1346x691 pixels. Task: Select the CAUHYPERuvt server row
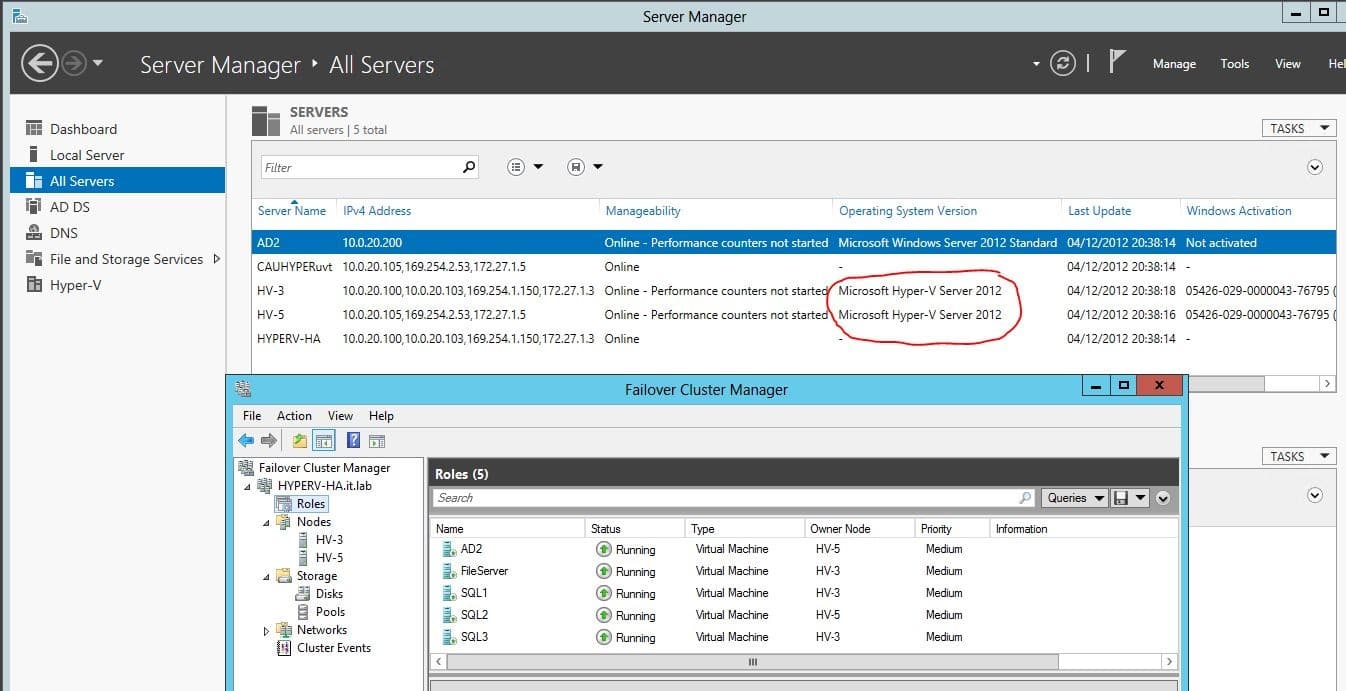coord(794,267)
